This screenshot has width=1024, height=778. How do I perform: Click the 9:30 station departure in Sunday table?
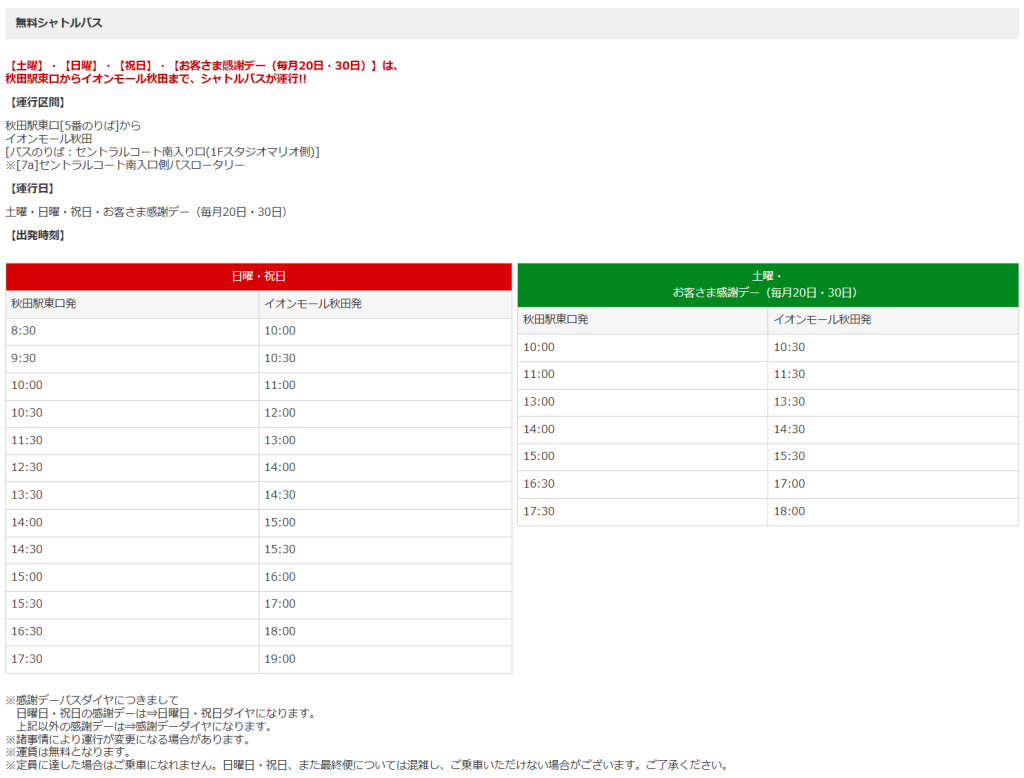click(x=24, y=359)
